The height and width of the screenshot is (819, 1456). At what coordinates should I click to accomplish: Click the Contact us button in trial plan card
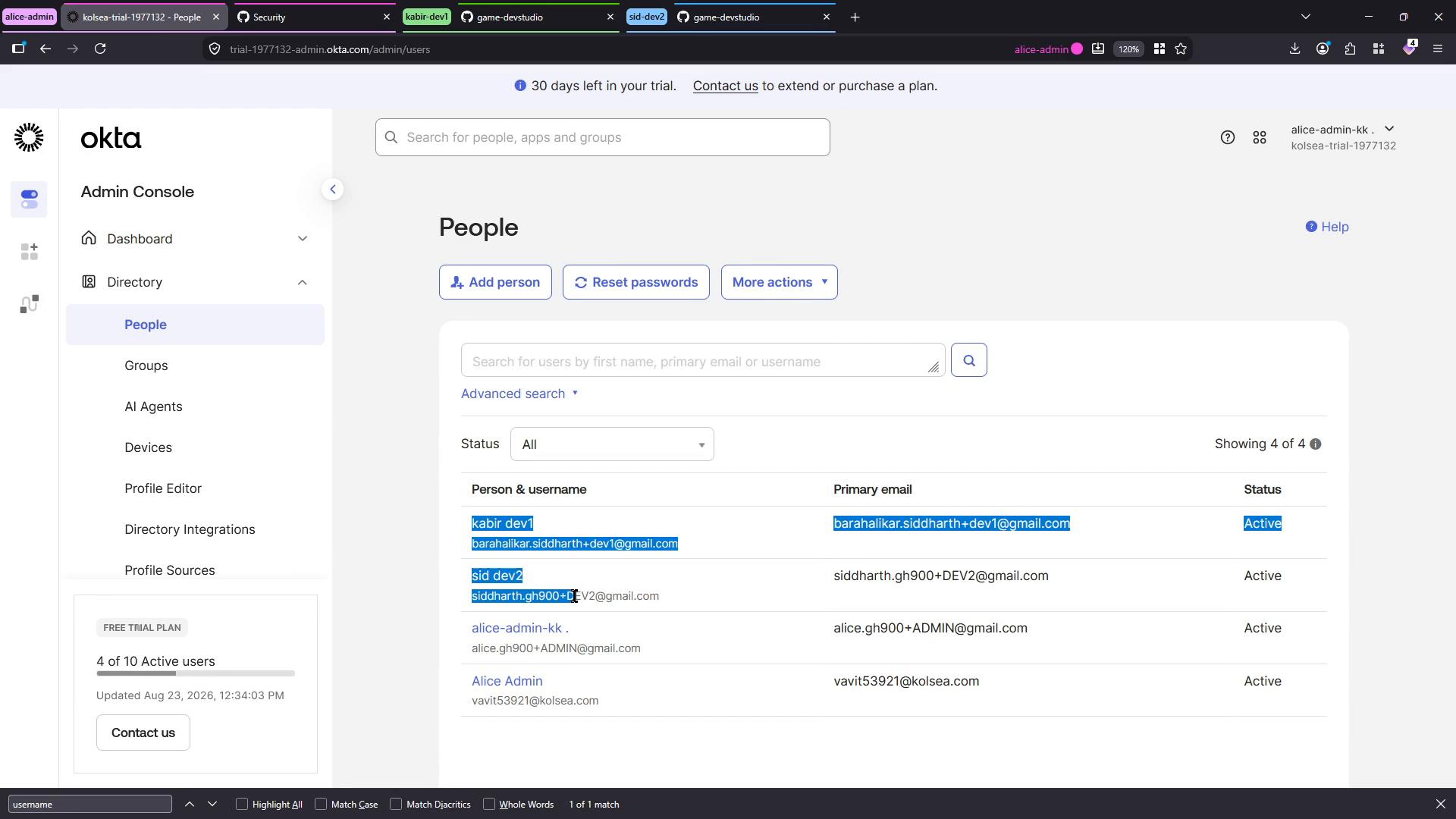coord(143,733)
